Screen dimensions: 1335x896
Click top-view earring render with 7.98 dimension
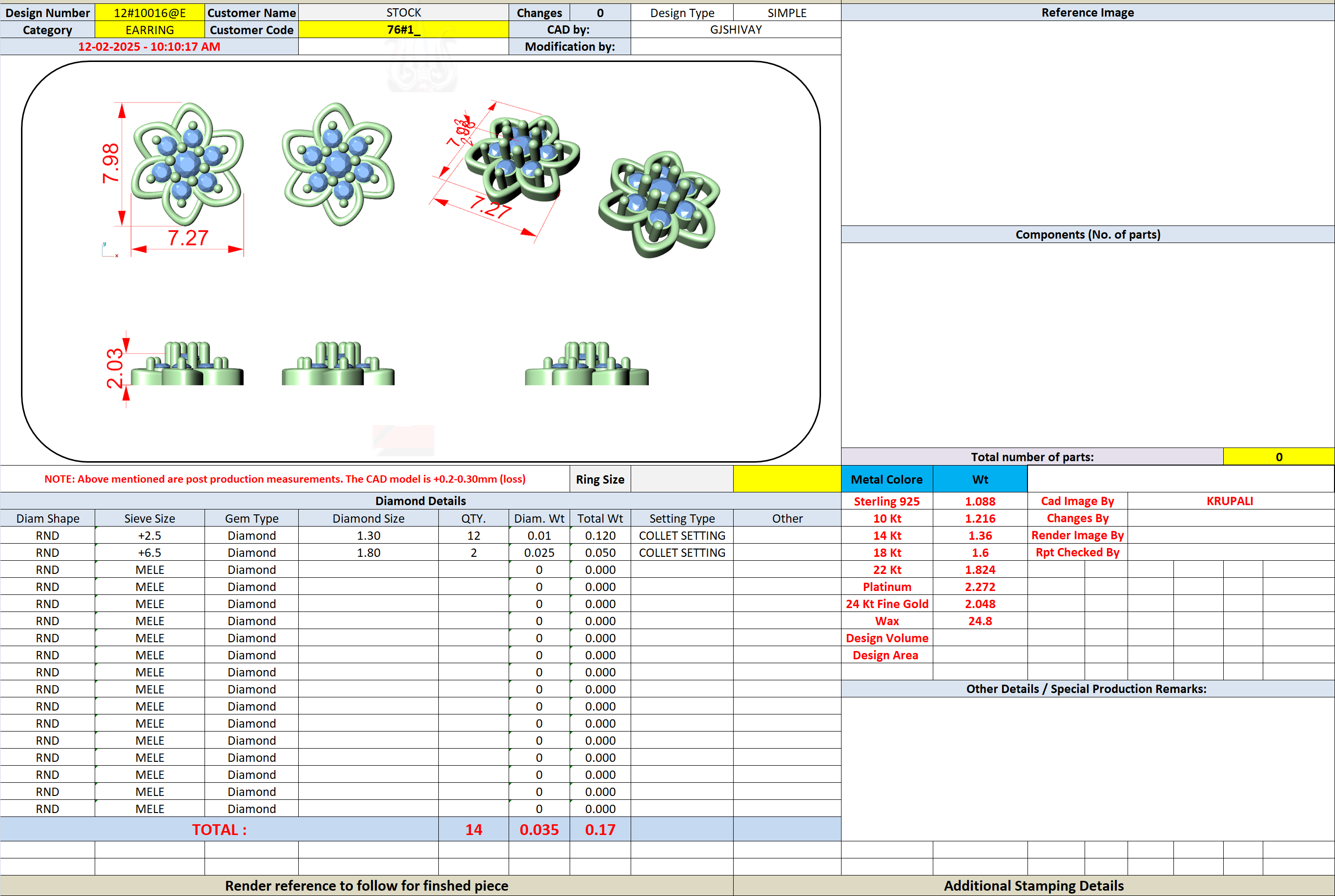tap(186, 164)
